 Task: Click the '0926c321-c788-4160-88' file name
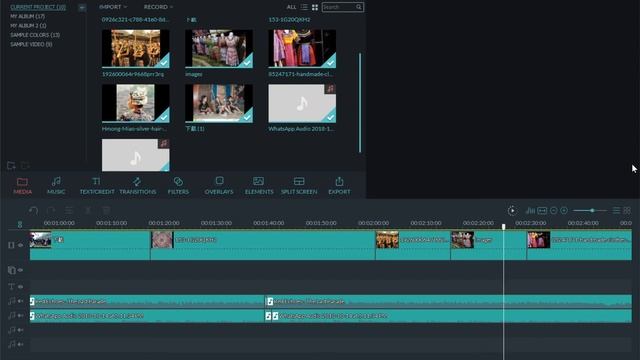point(135,20)
